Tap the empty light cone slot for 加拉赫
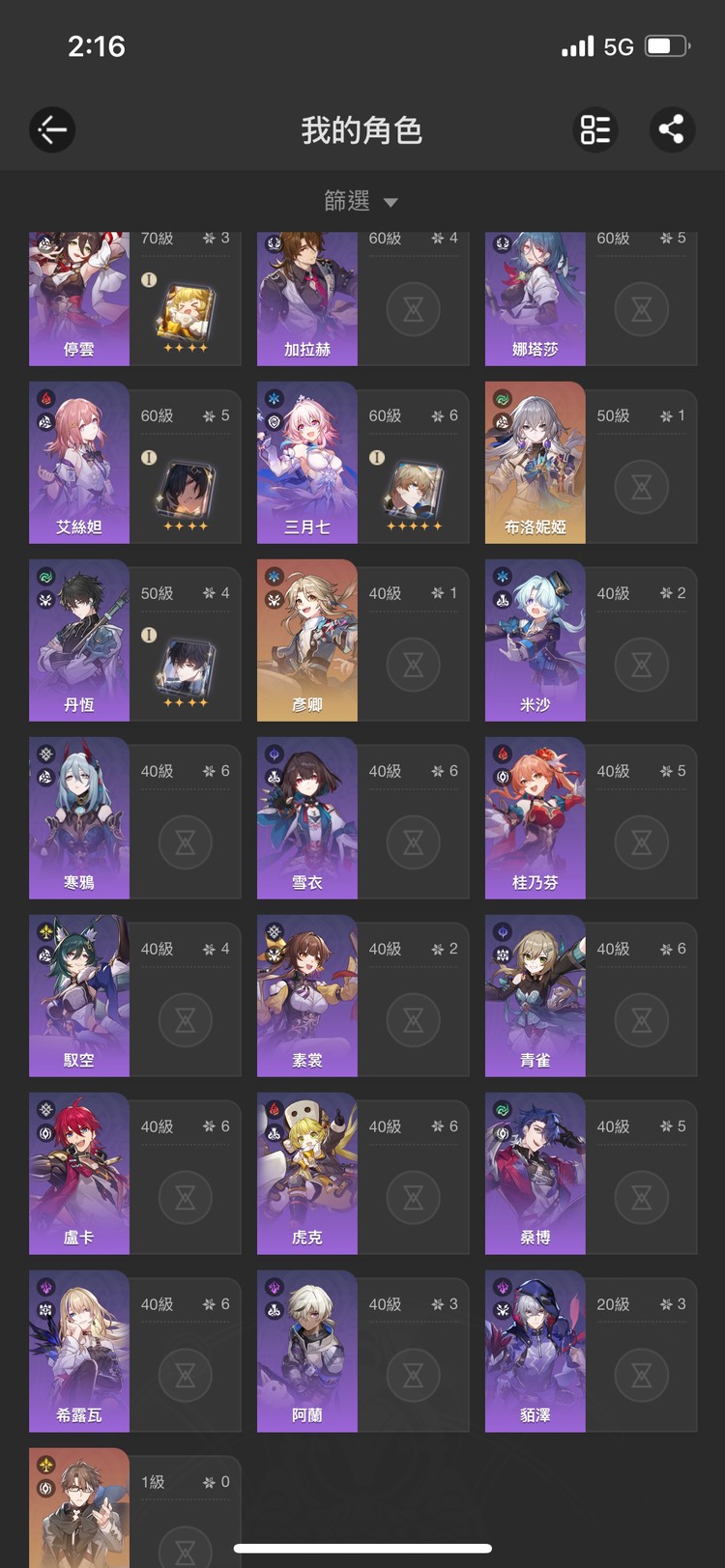 414,309
